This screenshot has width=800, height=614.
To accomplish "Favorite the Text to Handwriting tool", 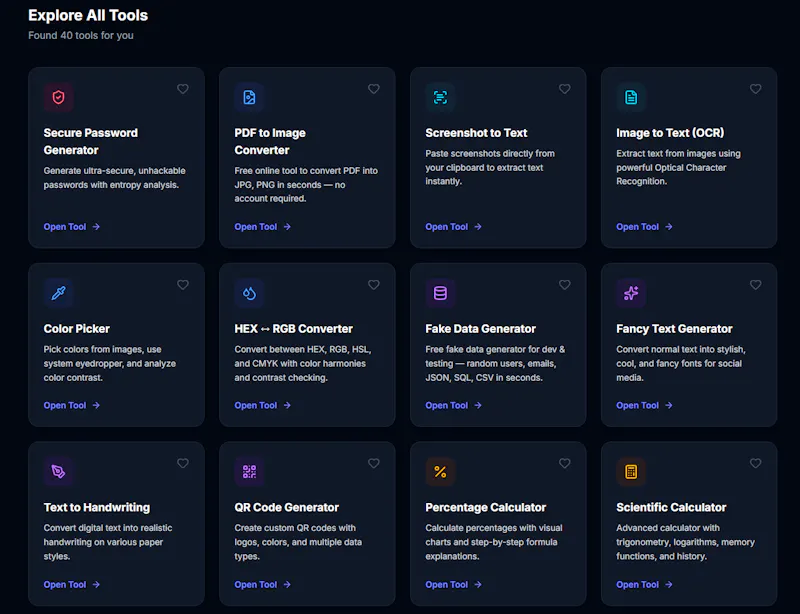I will pyautogui.click(x=183, y=463).
